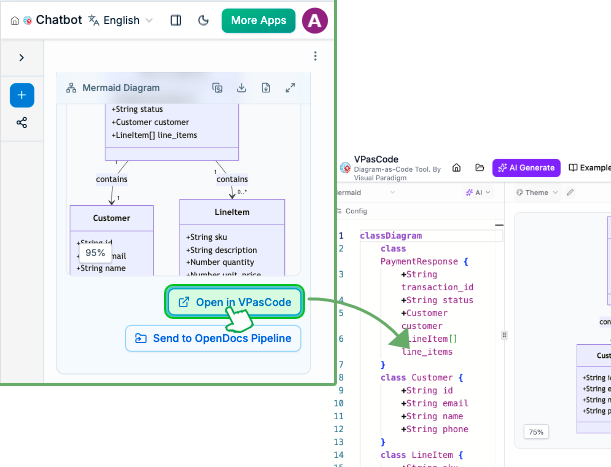611x467 pixels.
Task: Click Open in VPasCode button
Action: (x=234, y=302)
